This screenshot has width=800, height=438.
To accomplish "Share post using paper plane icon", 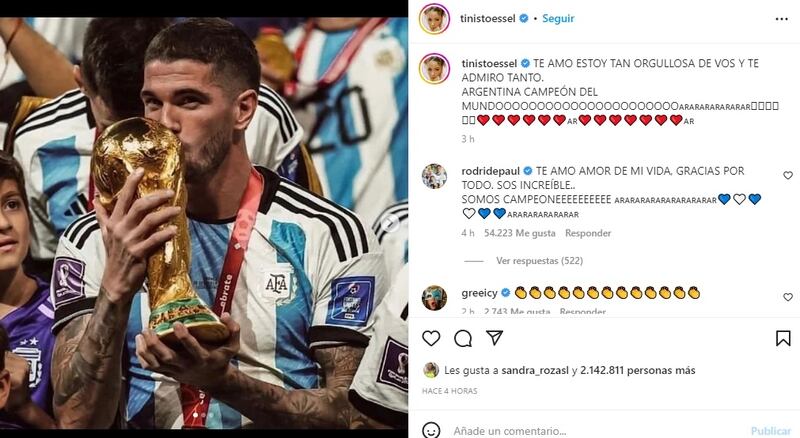I will (494, 337).
